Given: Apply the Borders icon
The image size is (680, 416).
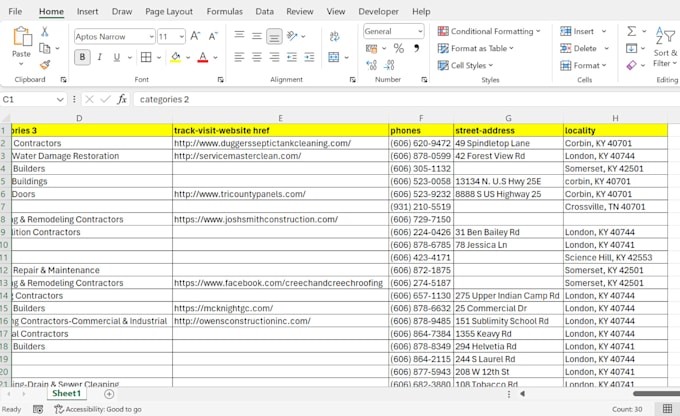Looking at the screenshot, I should pyautogui.click(x=146, y=57).
